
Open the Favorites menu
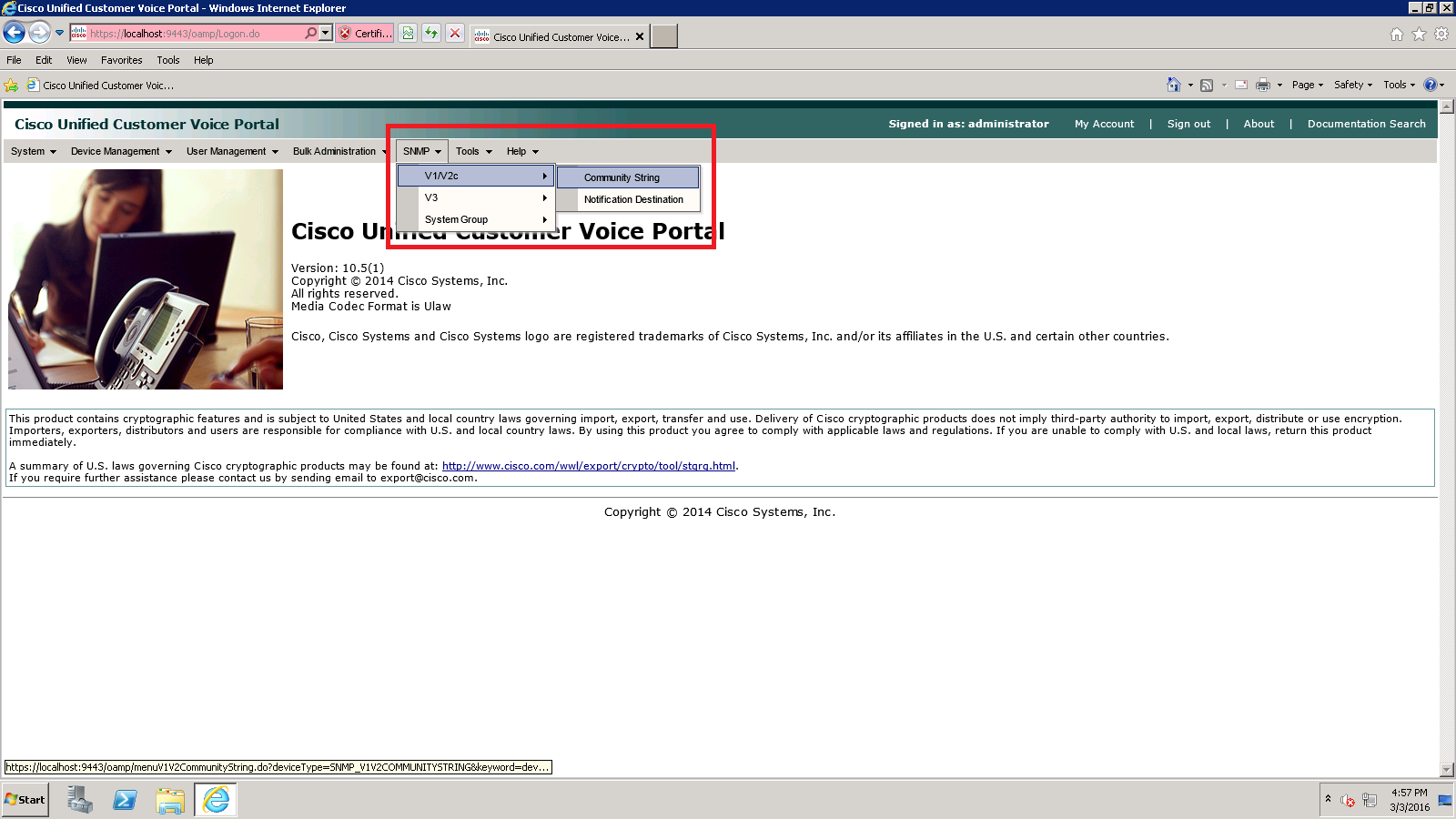tap(122, 60)
